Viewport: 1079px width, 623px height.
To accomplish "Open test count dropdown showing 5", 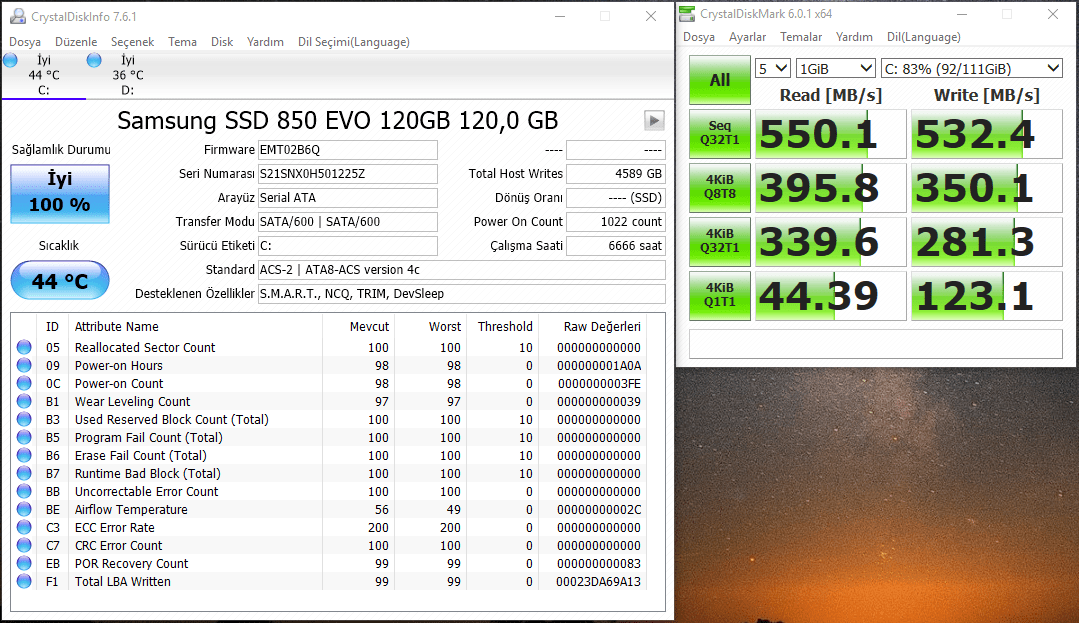I will pyautogui.click(x=772, y=69).
